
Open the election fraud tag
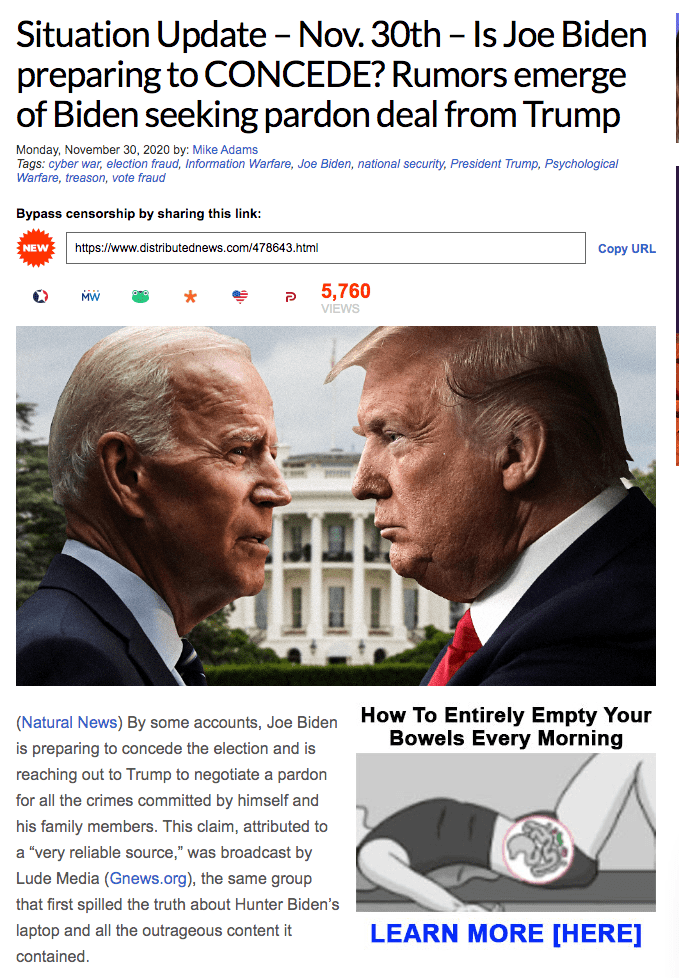click(143, 163)
